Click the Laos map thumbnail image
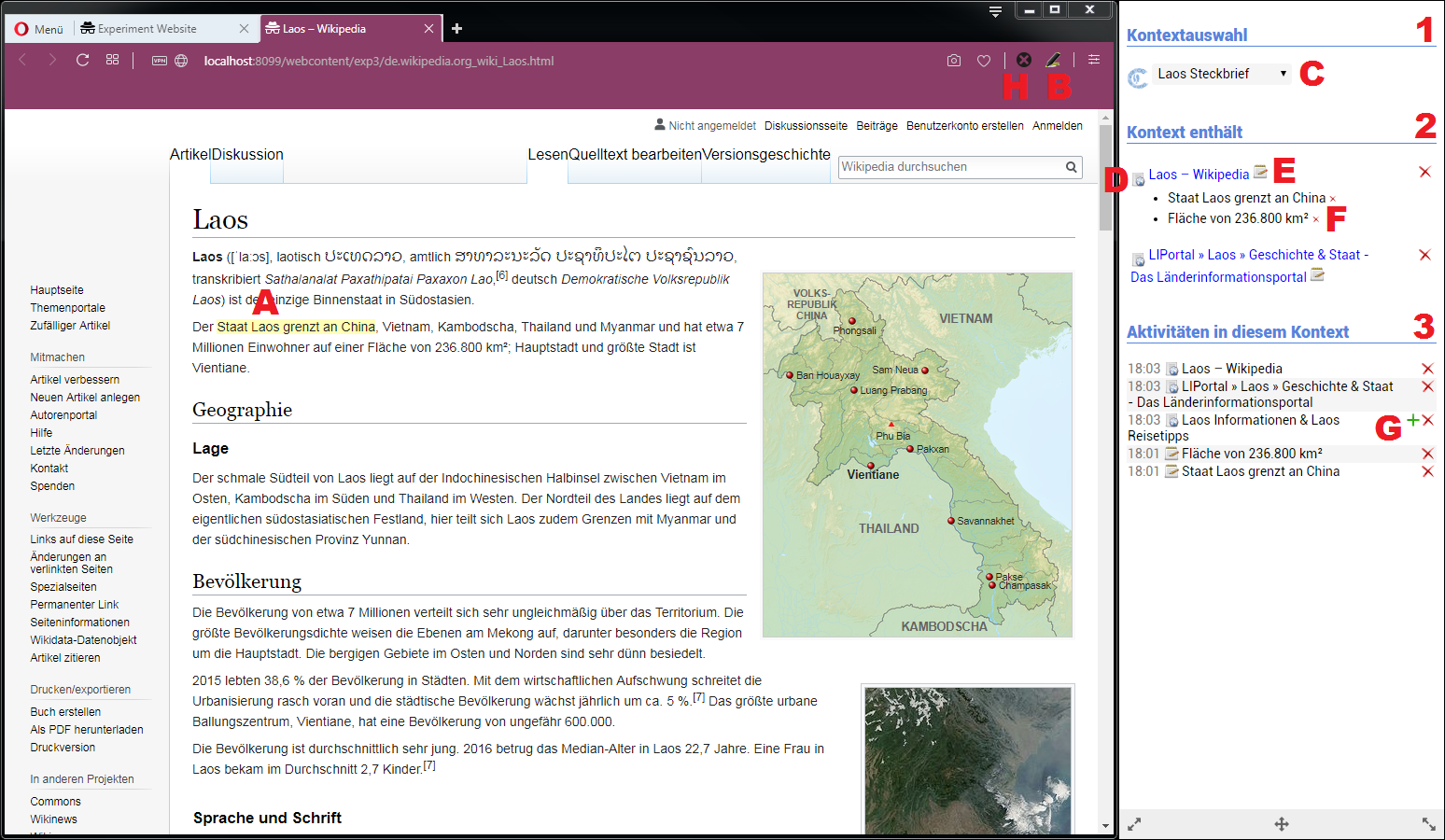Image resolution: width=1445 pixels, height=840 pixels. 918,455
